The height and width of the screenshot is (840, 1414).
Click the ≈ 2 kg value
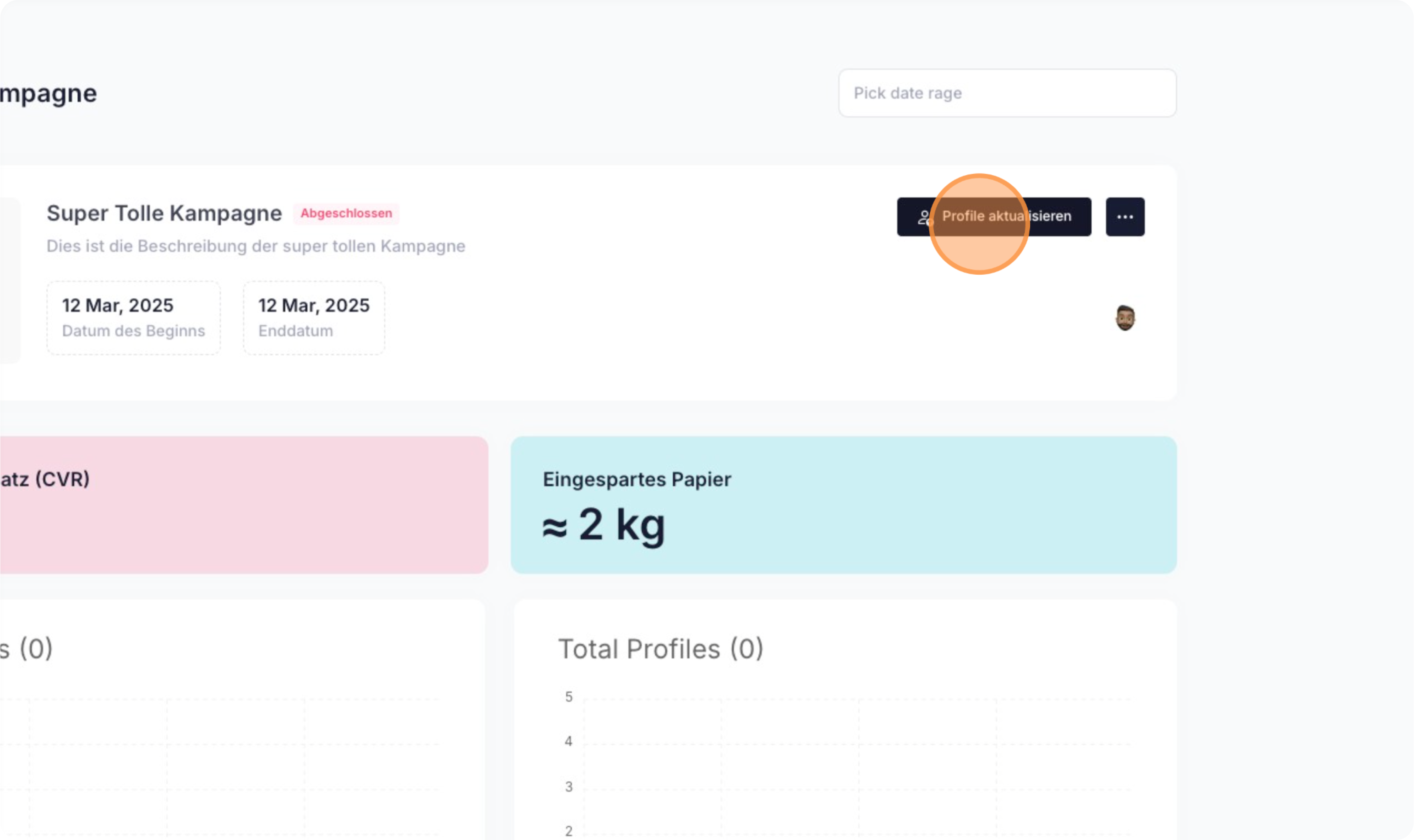tap(603, 525)
